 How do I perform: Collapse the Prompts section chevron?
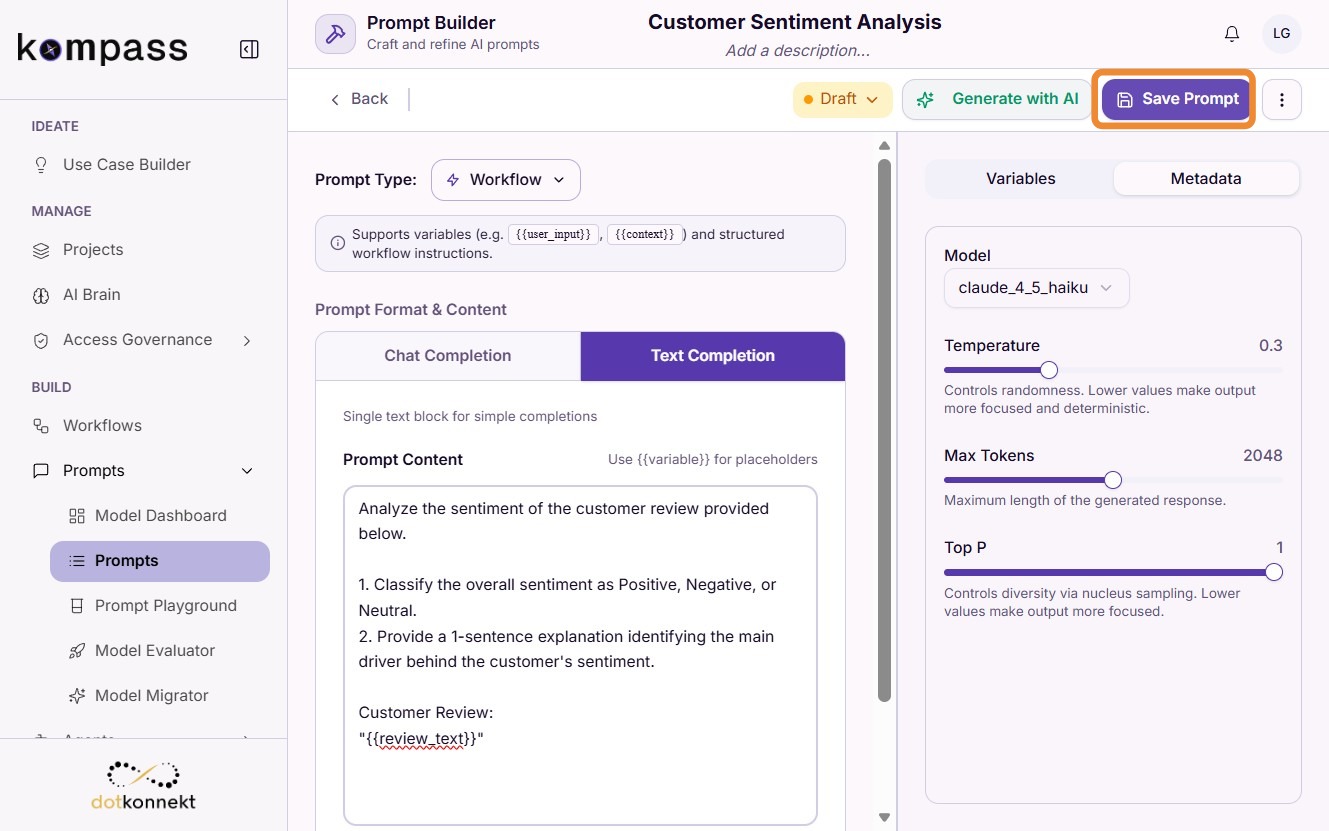(x=247, y=471)
